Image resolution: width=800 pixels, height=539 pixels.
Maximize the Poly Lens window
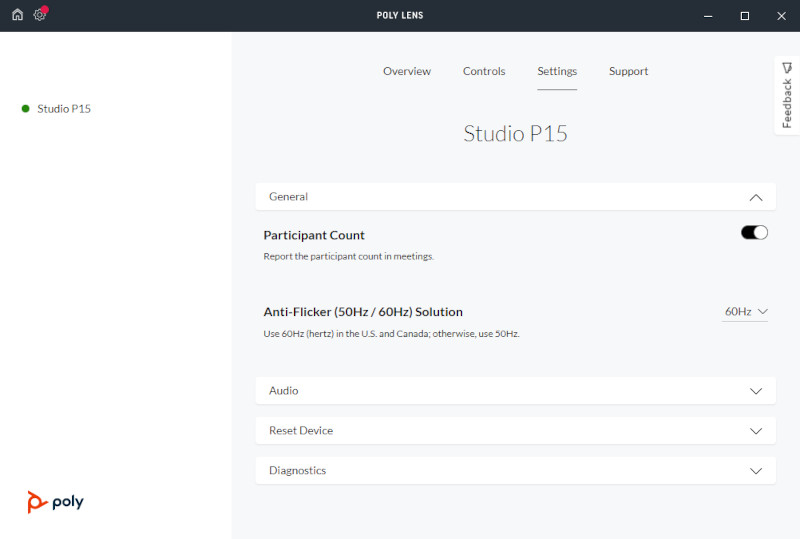(744, 16)
